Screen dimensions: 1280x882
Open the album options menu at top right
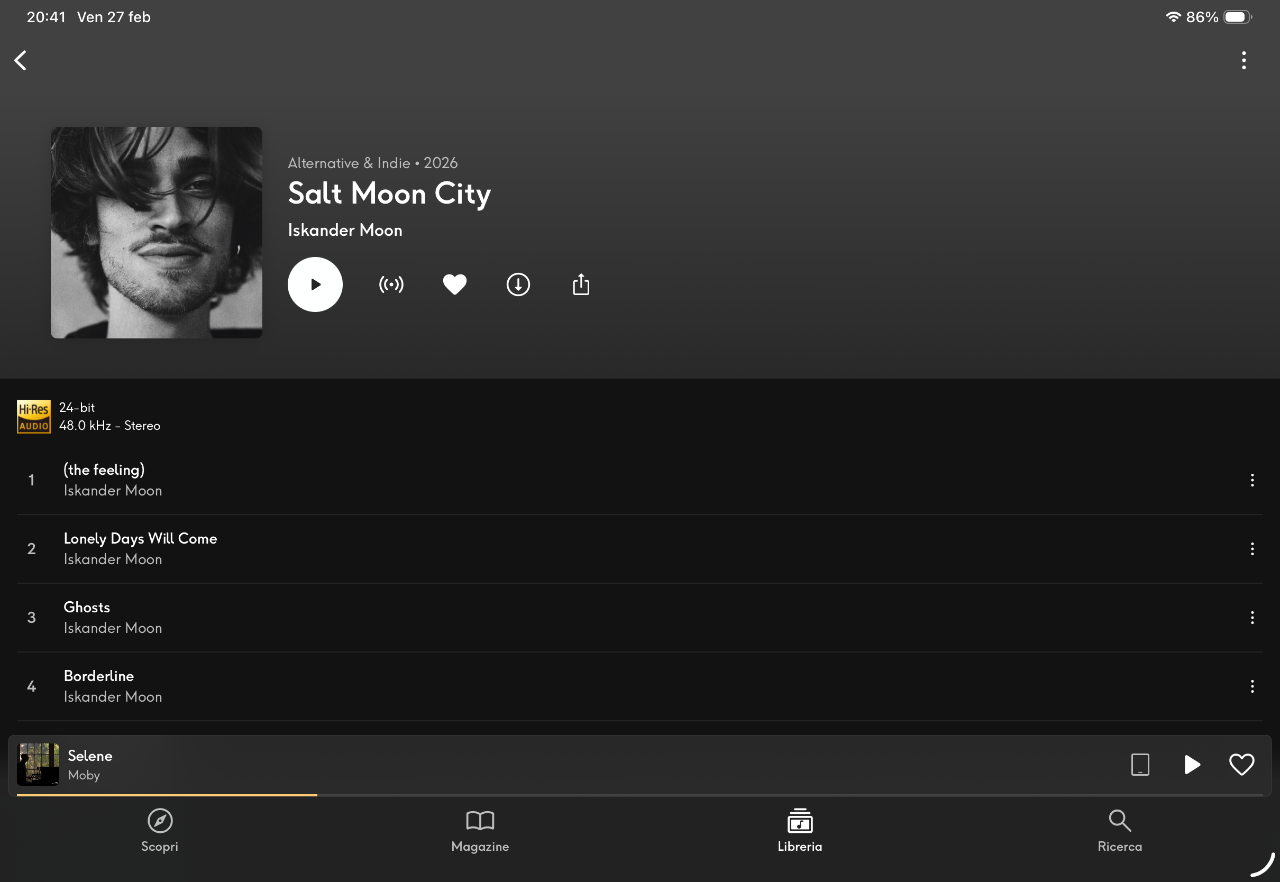point(1244,61)
